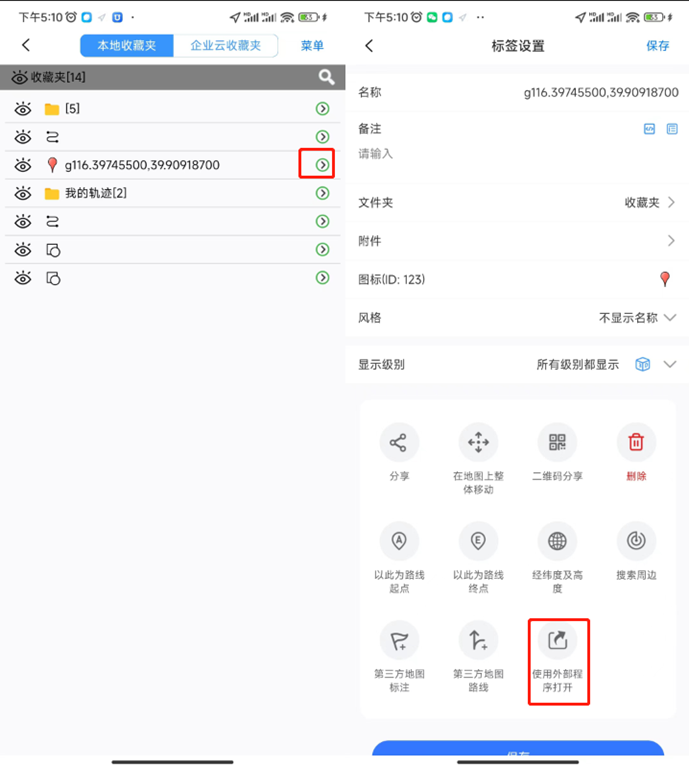Viewport: 689px width, 768px height.
Task: Tap the red Delete (删除) trash icon
Action: coord(636,442)
